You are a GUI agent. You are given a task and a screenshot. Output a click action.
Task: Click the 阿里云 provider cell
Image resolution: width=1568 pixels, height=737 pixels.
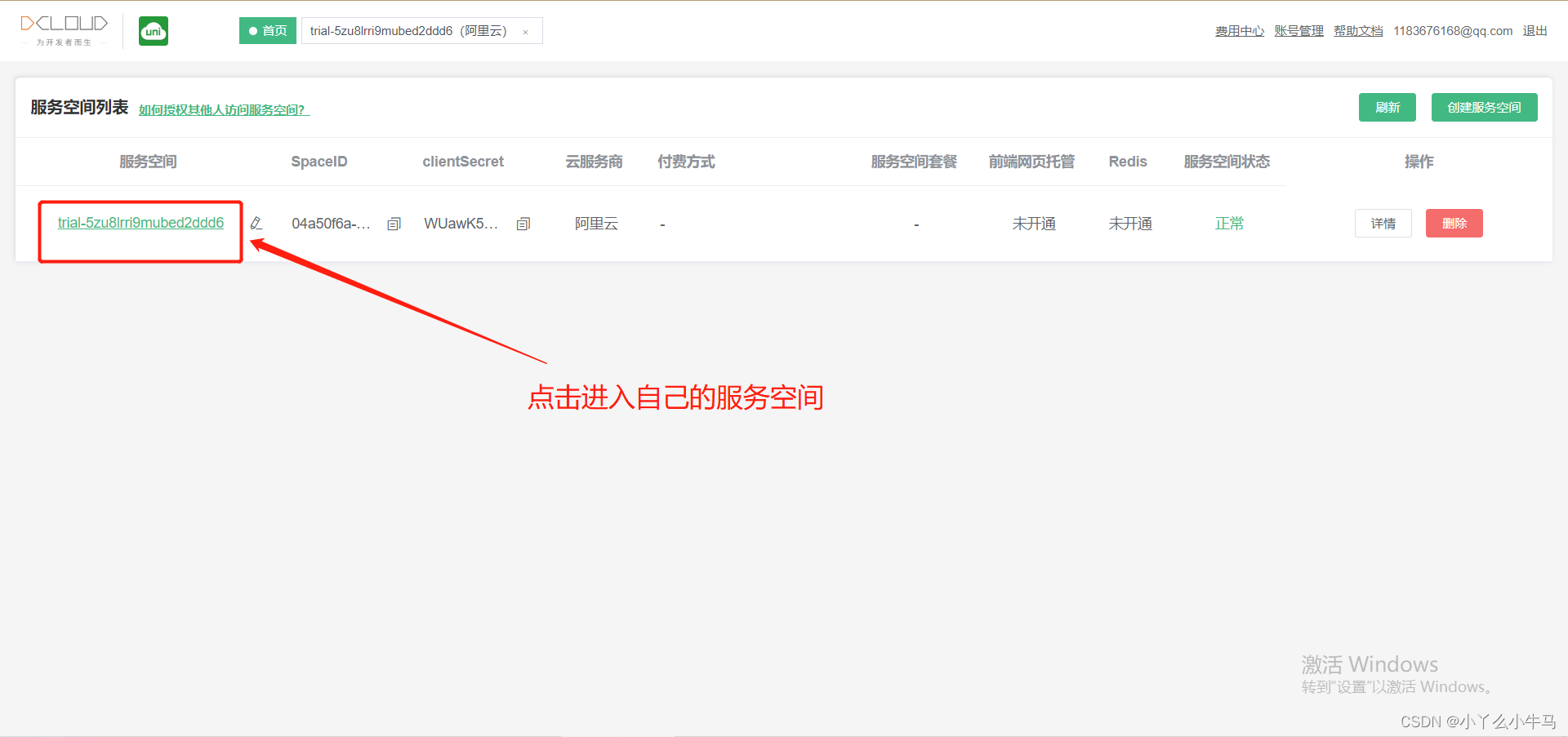[596, 224]
